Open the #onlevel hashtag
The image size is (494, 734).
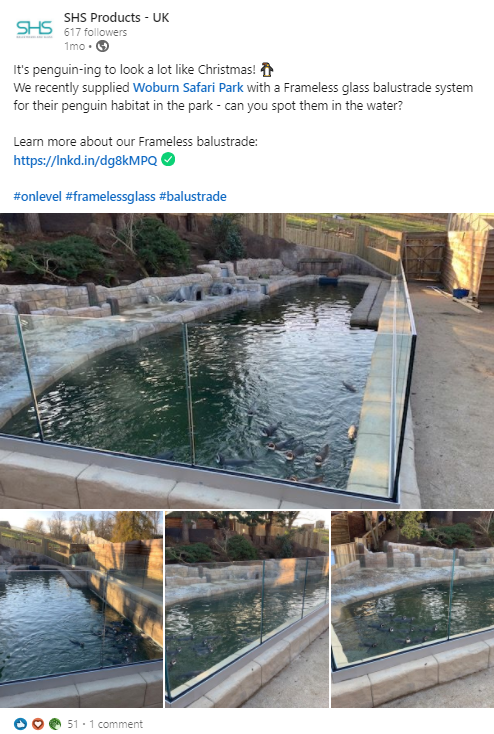[37, 197]
